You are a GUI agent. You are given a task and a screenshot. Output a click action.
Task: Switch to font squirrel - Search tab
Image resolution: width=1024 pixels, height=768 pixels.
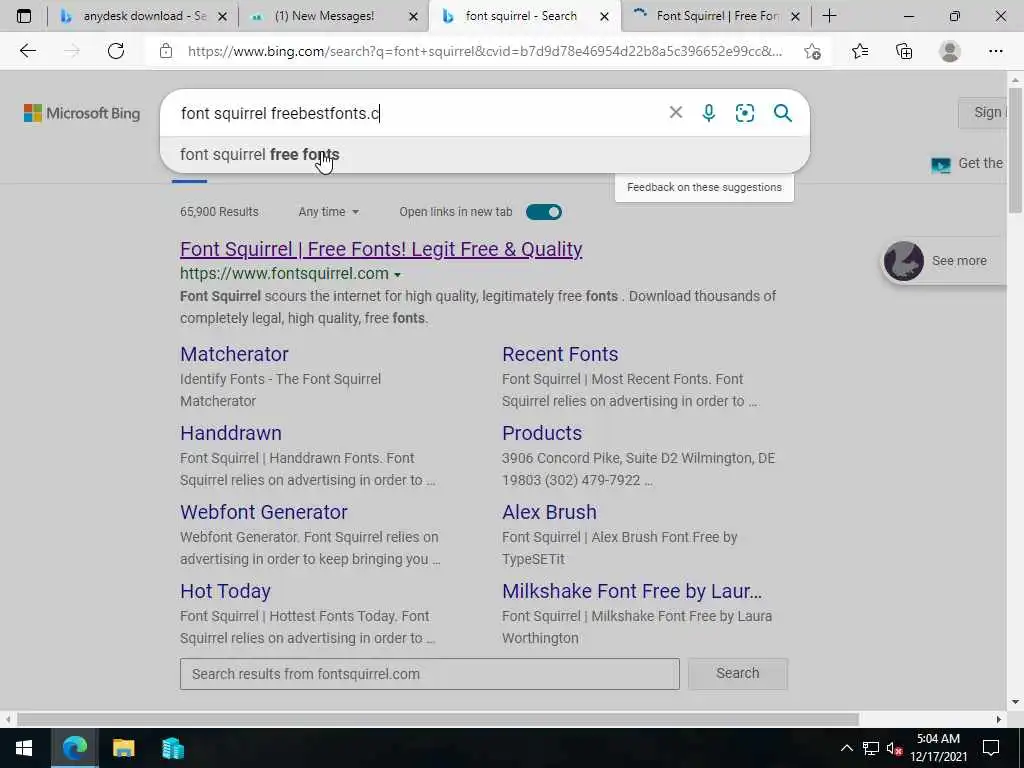point(524,16)
